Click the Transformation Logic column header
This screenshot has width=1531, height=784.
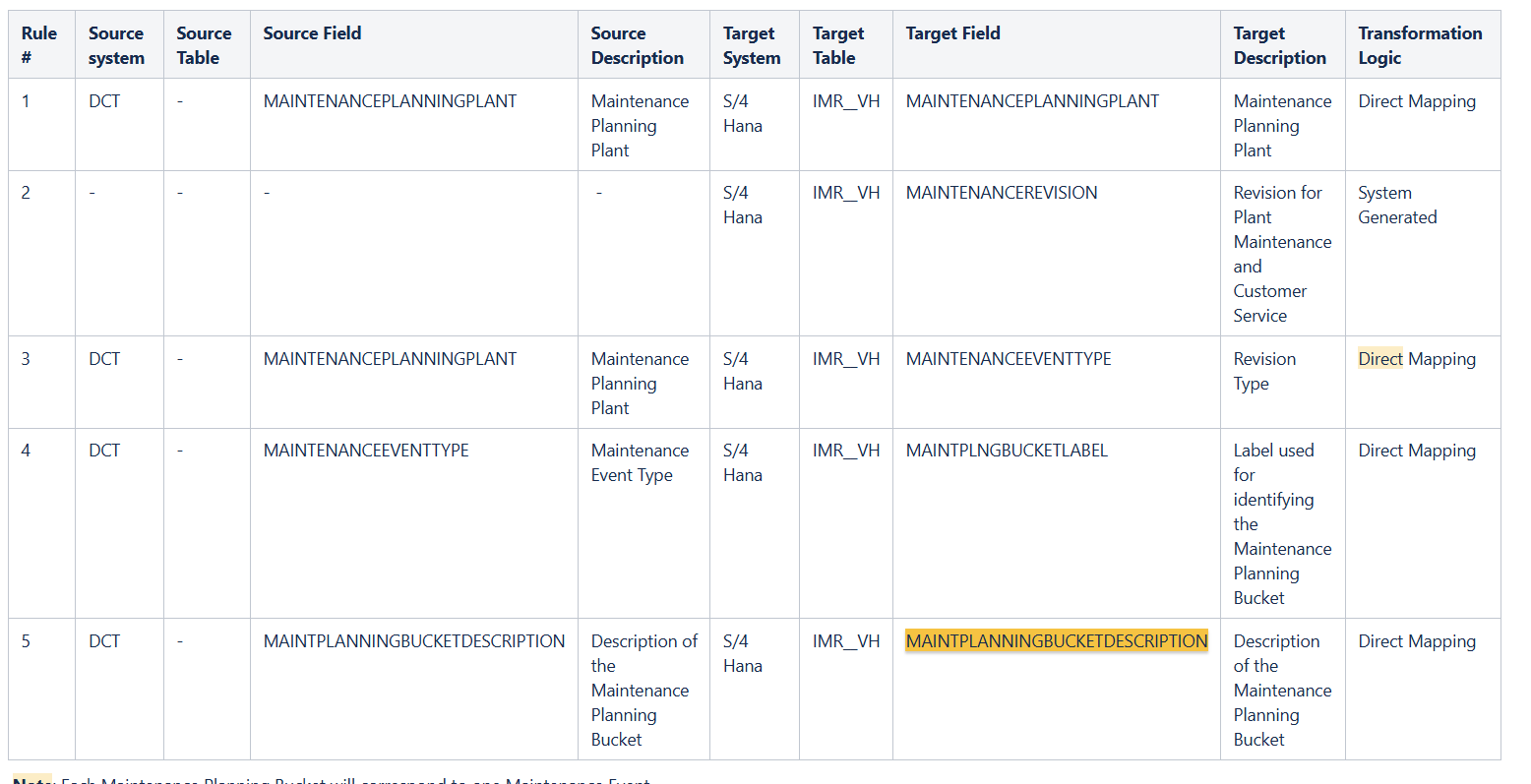pyautogui.click(x=1419, y=45)
